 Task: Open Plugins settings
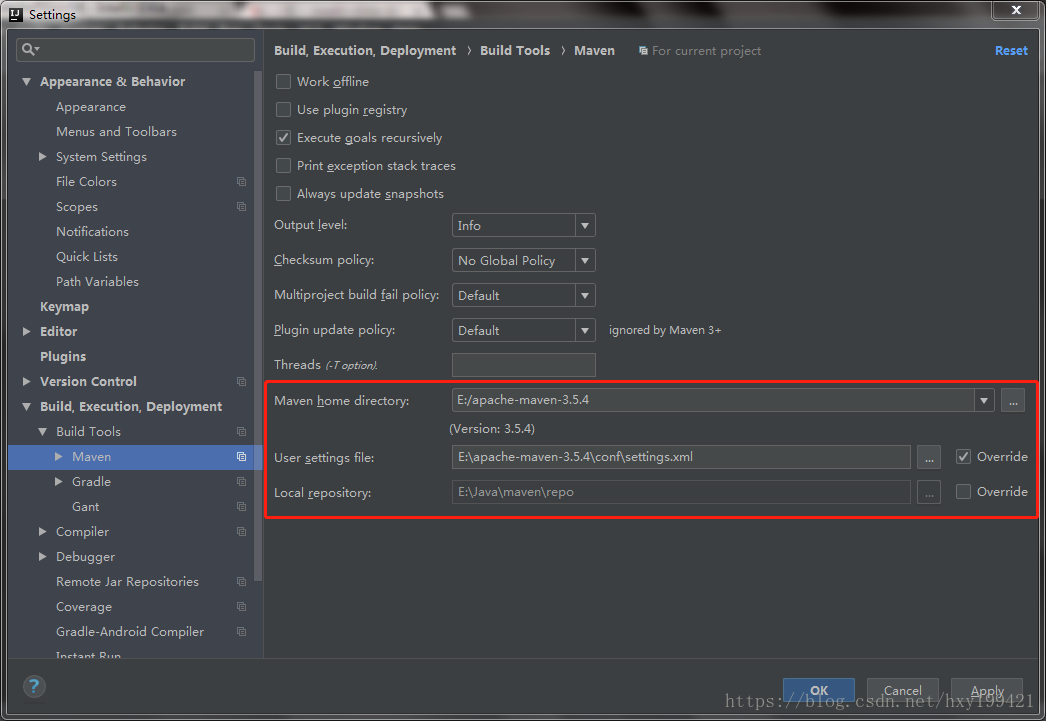pos(63,357)
